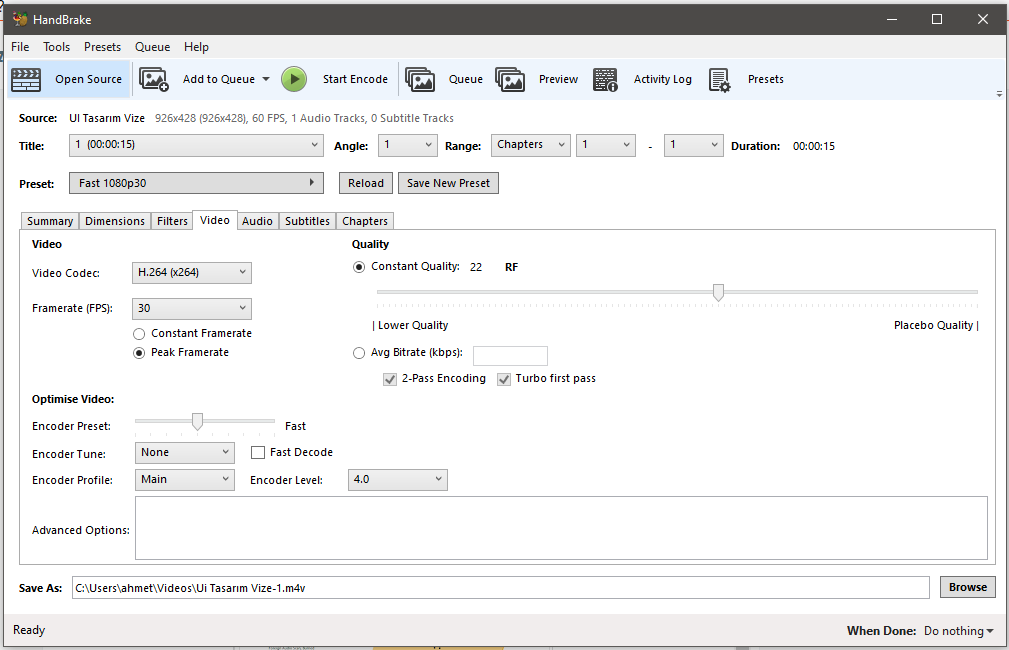Click the Save New Preset button
Screen dimensions: 1009x650
click(x=449, y=183)
